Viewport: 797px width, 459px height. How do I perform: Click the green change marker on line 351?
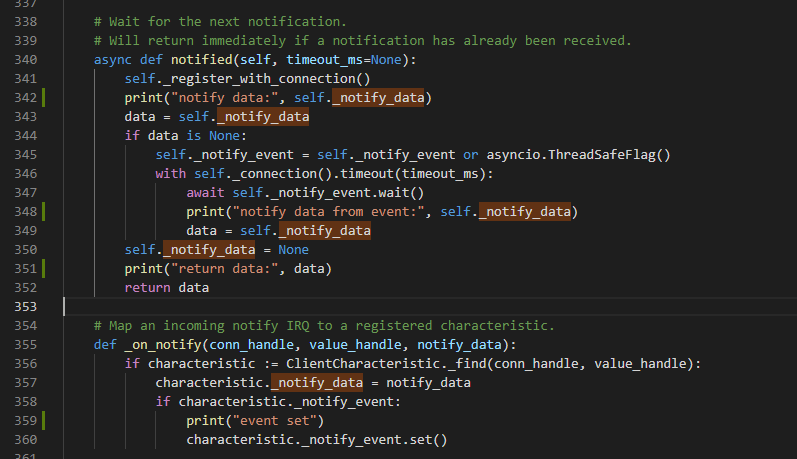tap(44, 268)
